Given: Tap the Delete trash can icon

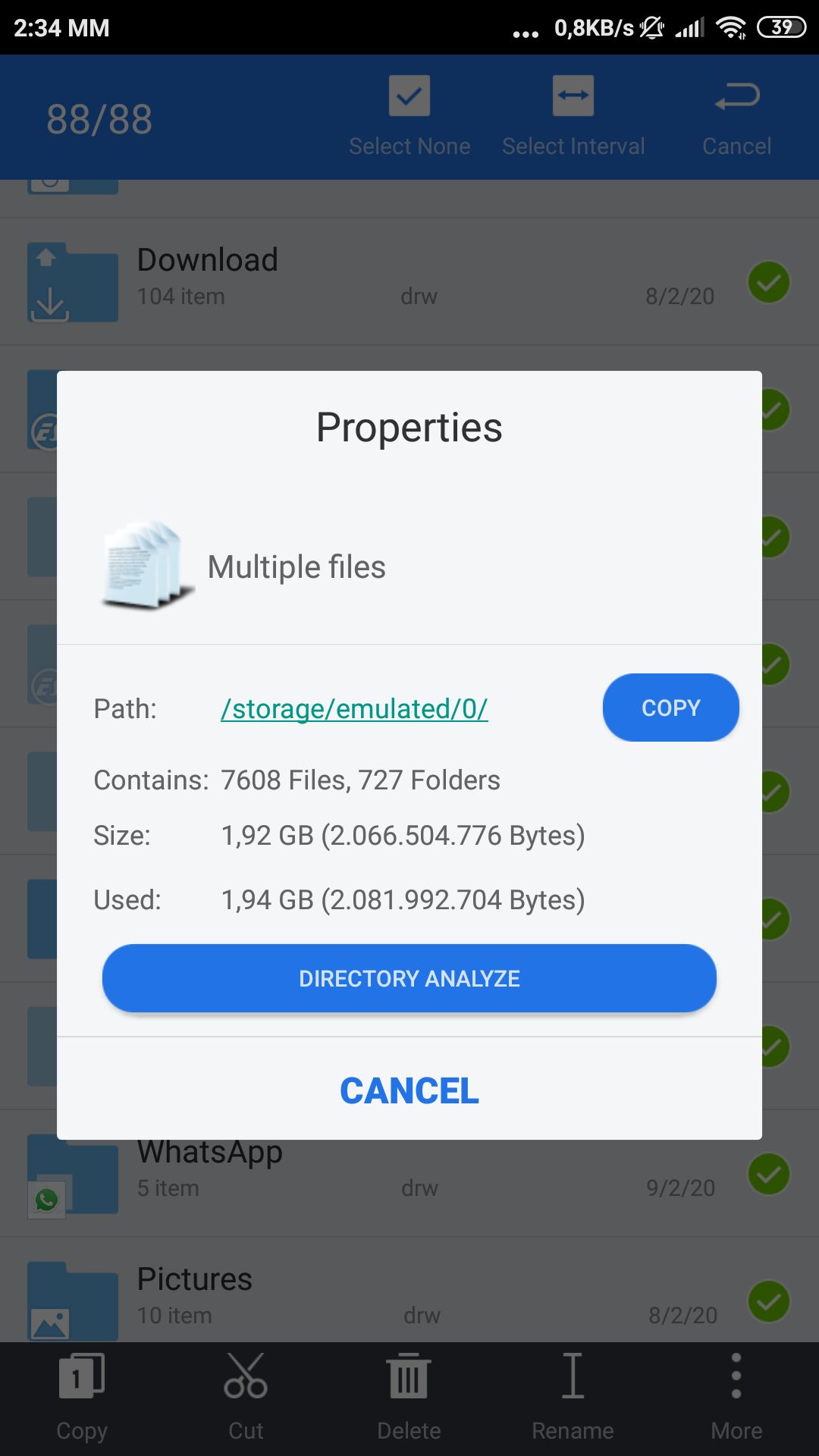Looking at the screenshot, I should (x=409, y=1376).
